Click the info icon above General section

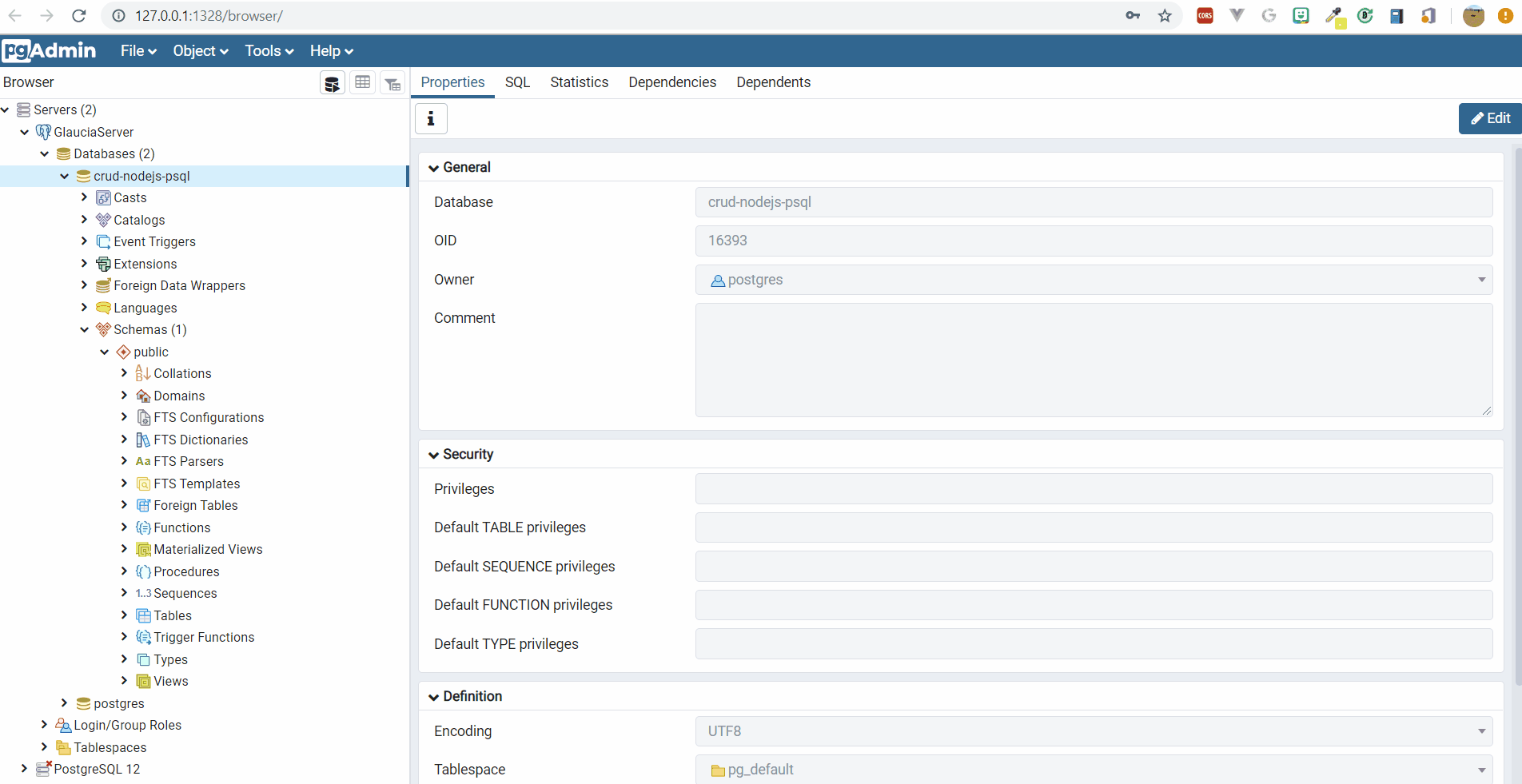click(x=431, y=118)
